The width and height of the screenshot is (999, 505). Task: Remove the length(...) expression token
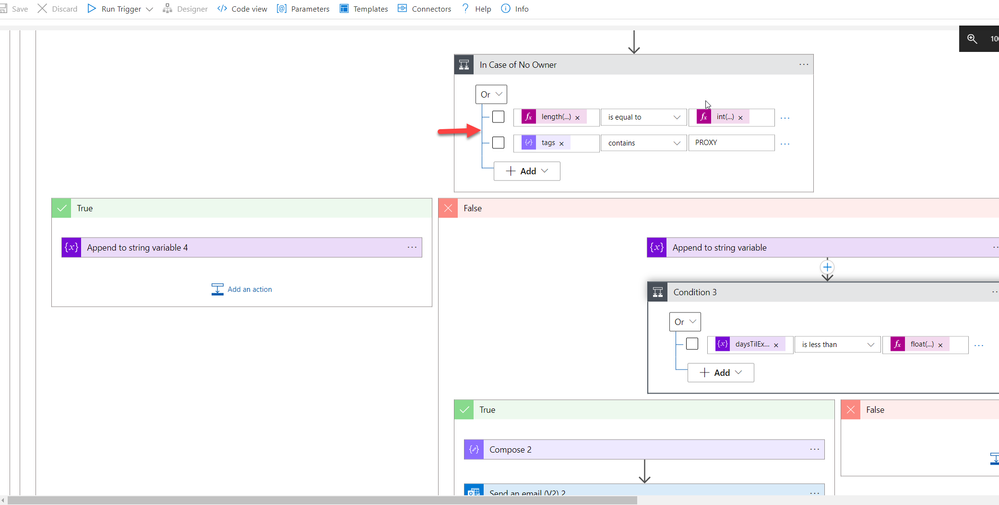577,118
